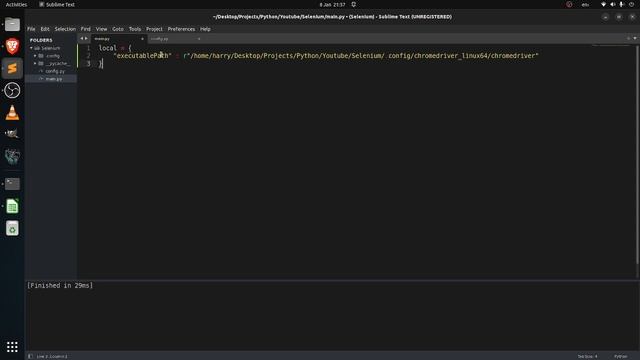640x360 pixels.
Task: Open config.py in the sidebar
Action: (55, 71)
